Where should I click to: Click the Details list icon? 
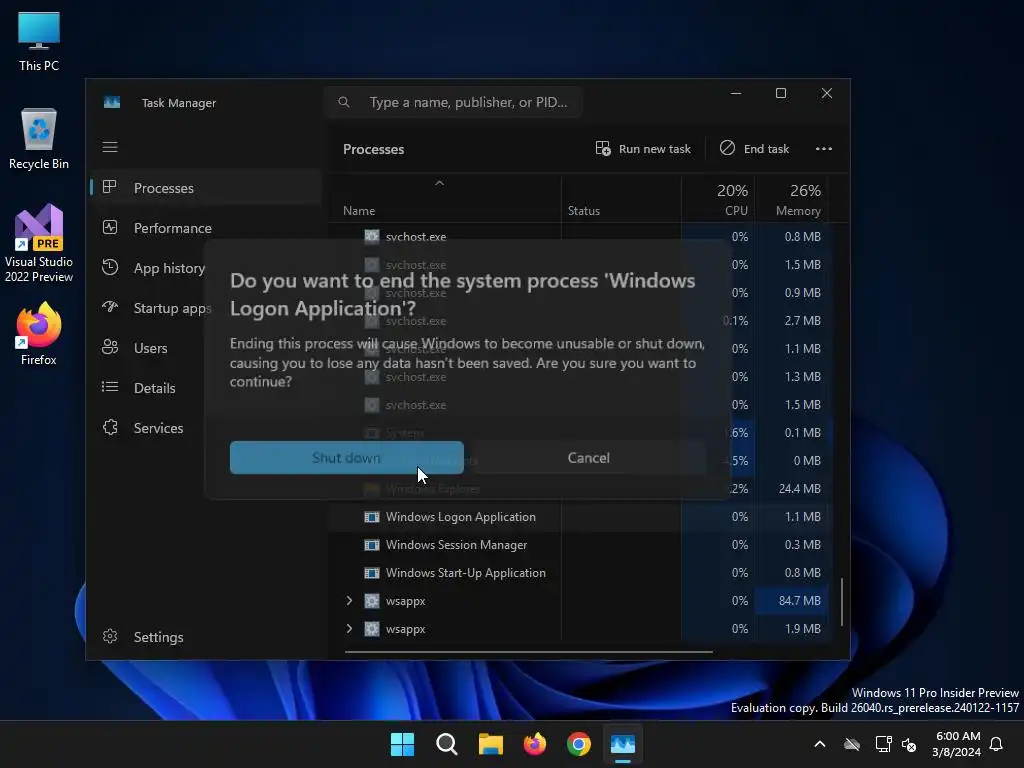pos(110,387)
